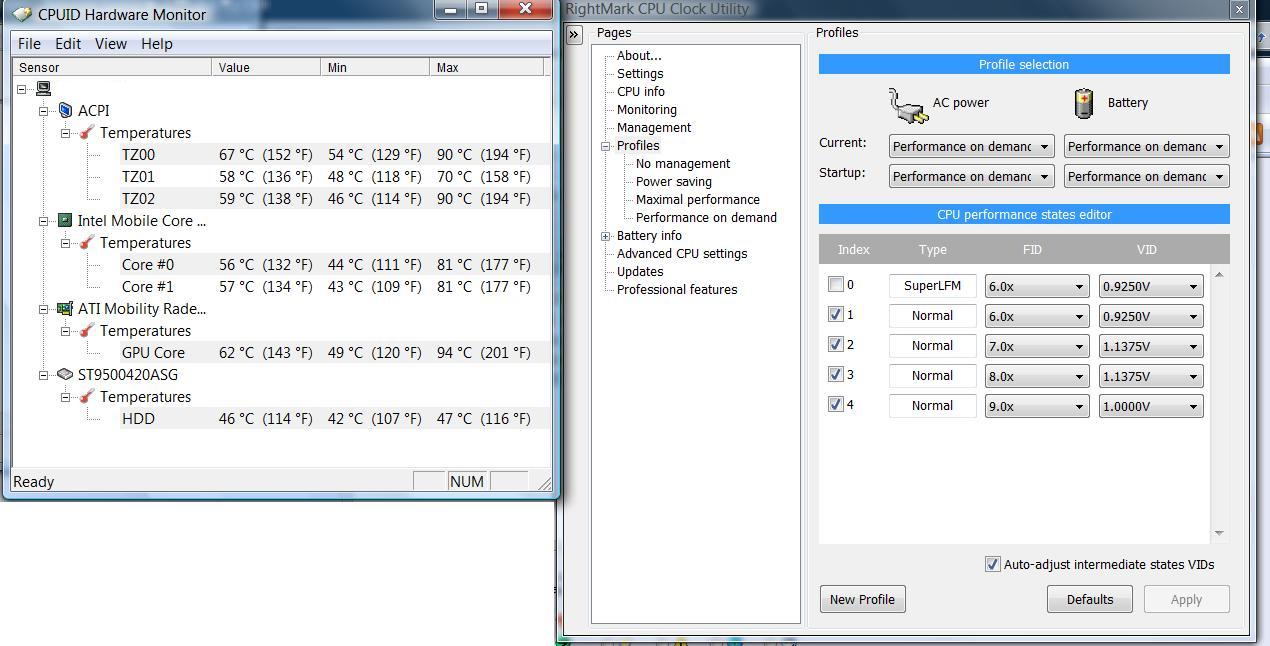Open the About page in the Pages tree
Viewport: 1270px width, 646px height.
pyautogui.click(x=639, y=55)
